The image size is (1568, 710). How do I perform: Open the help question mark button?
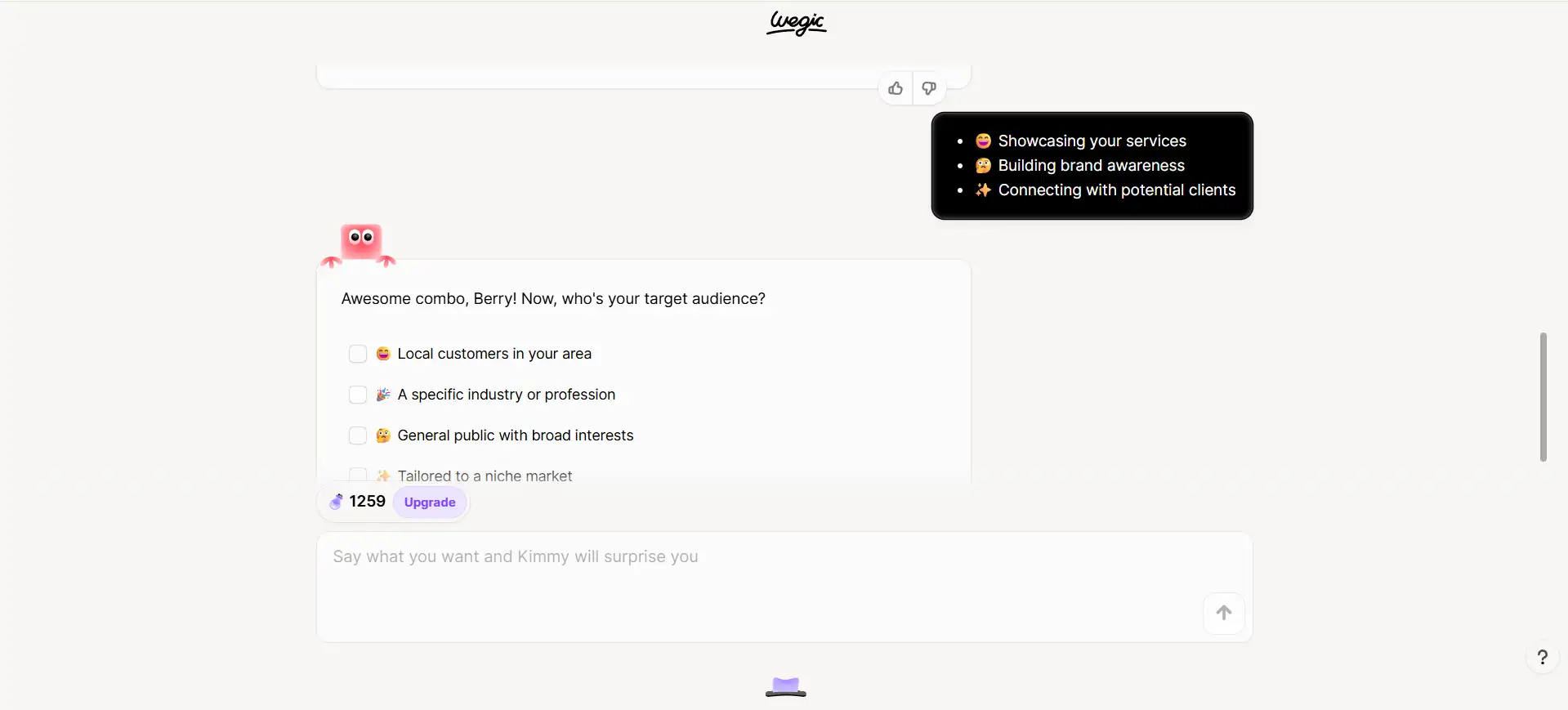click(x=1542, y=657)
